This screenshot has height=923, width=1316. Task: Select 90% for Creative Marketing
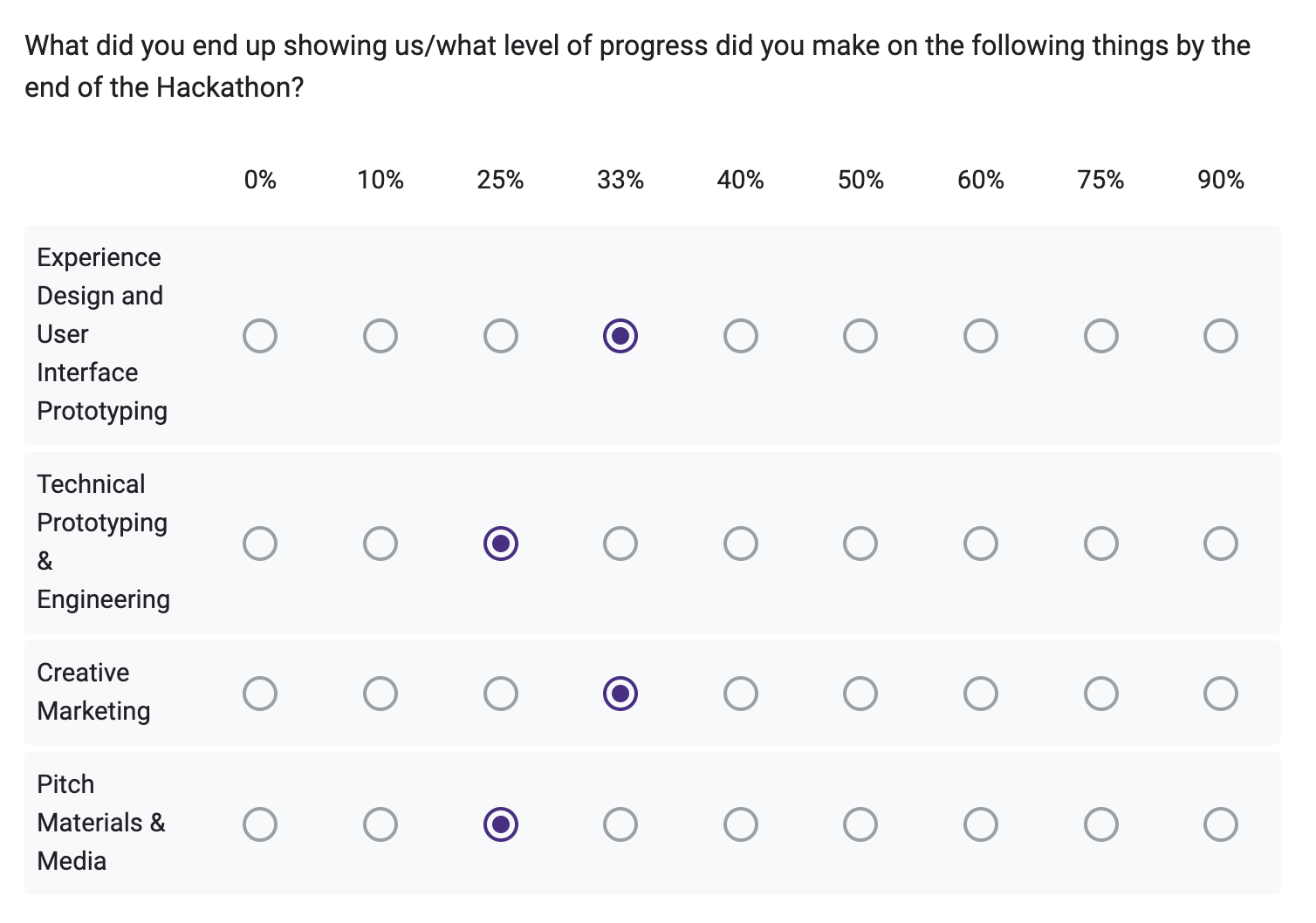[1221, 694]
